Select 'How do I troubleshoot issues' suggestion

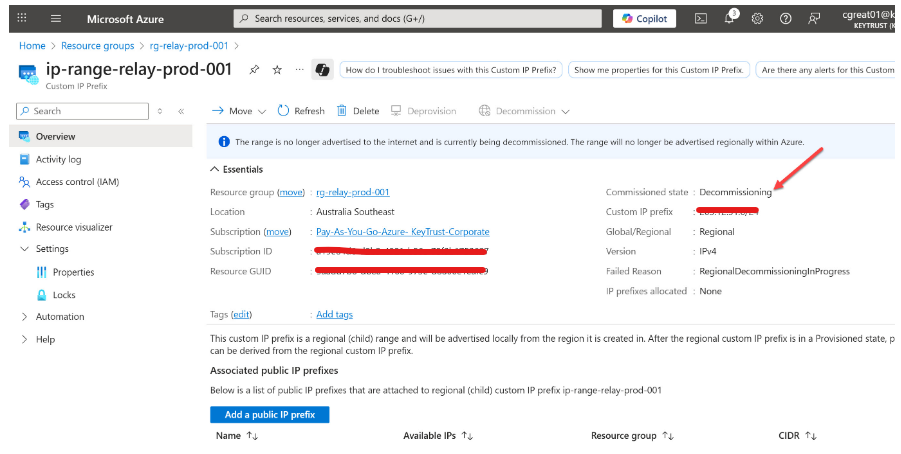(x=451, y=70)
